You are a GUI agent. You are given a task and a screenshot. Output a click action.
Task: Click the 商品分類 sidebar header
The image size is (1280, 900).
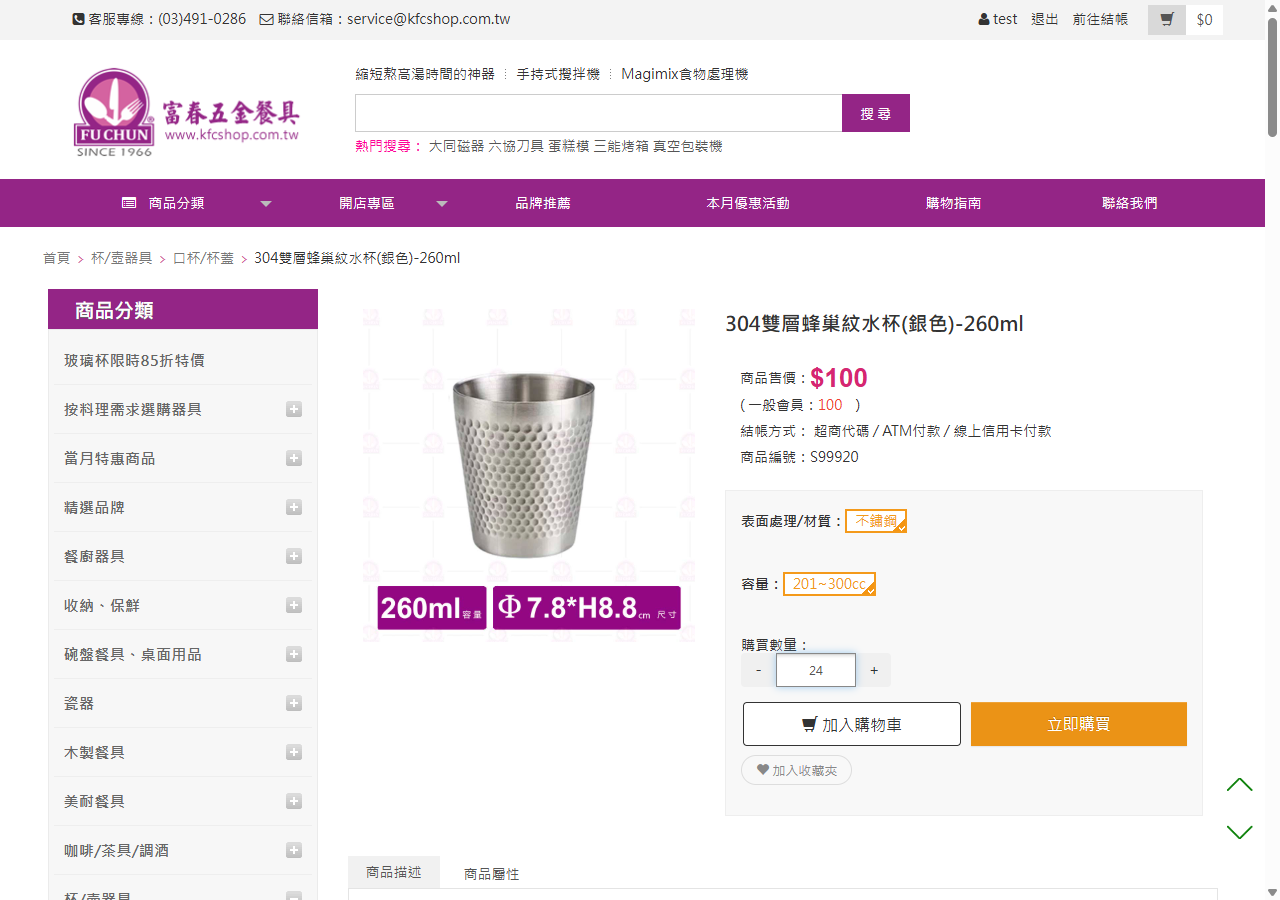(x=183, y=310)
